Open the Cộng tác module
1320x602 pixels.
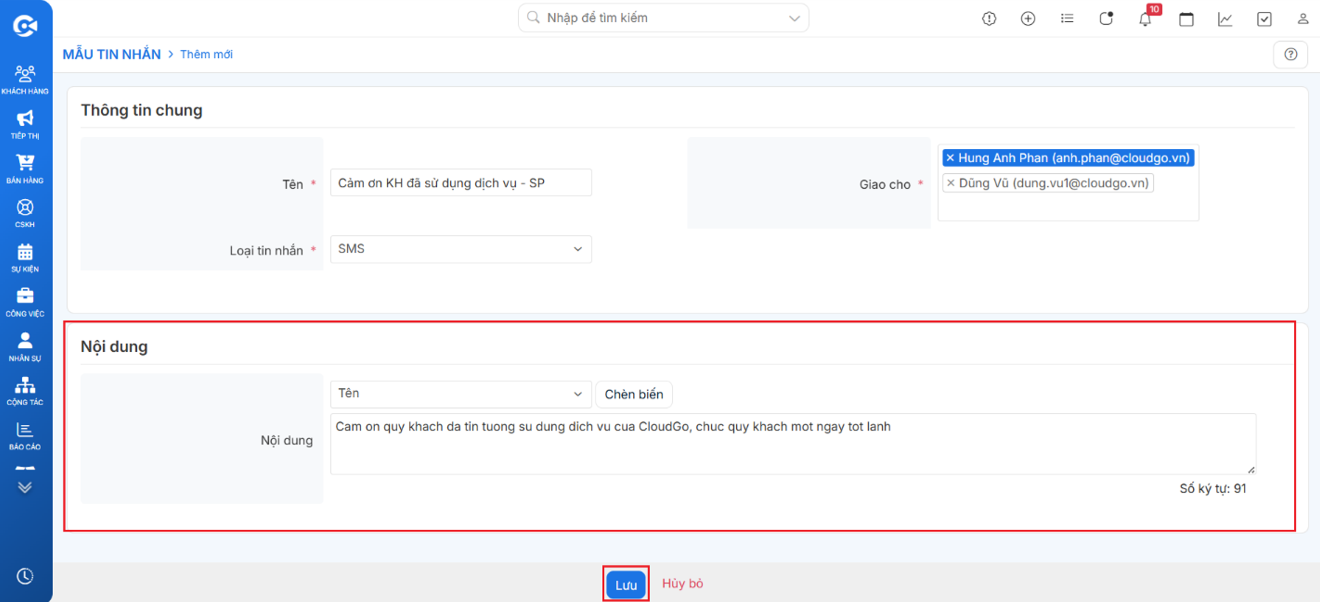(25, 391)
